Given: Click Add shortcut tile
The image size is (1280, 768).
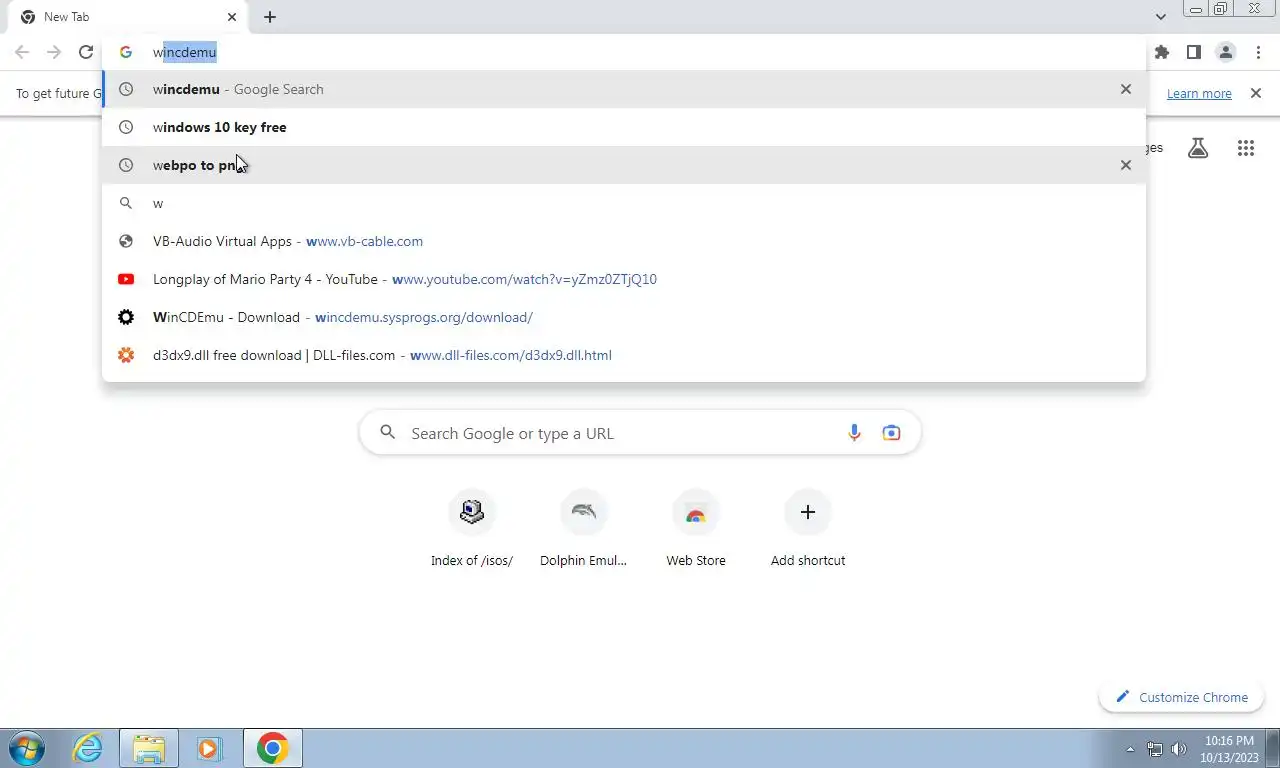Looking at the screenshot, I should click(808, 529).
